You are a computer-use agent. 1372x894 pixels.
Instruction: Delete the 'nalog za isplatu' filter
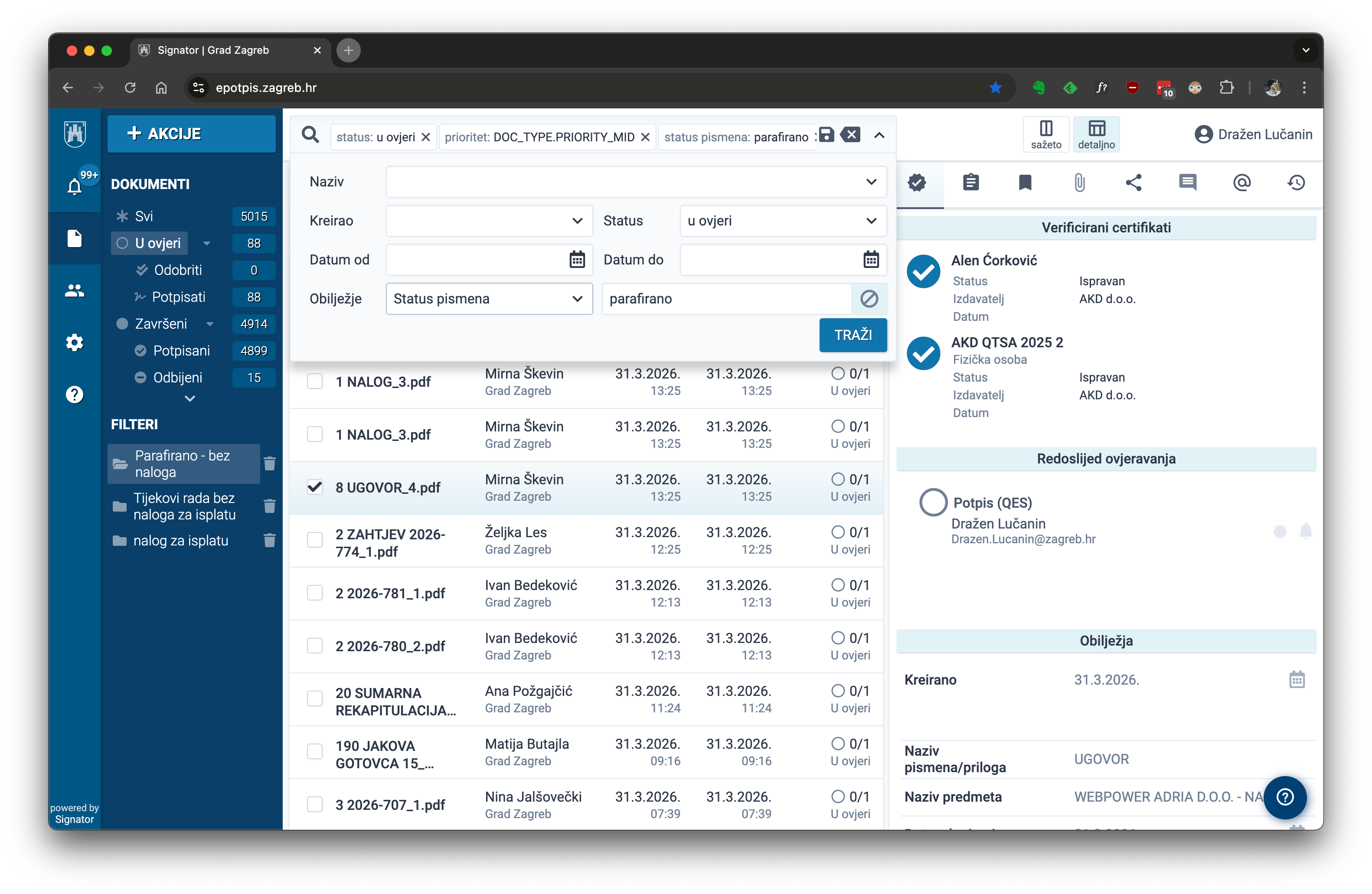[x=269, y=541]
